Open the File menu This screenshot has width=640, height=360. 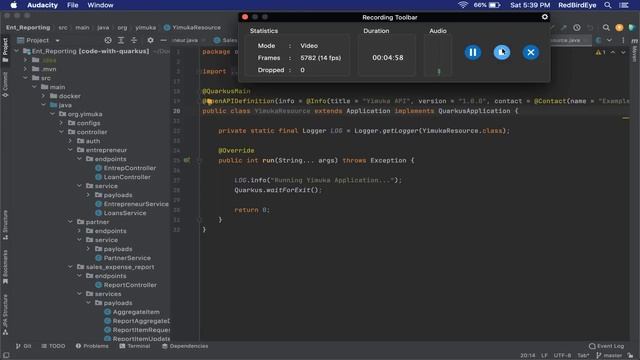[x=73, y=5]
